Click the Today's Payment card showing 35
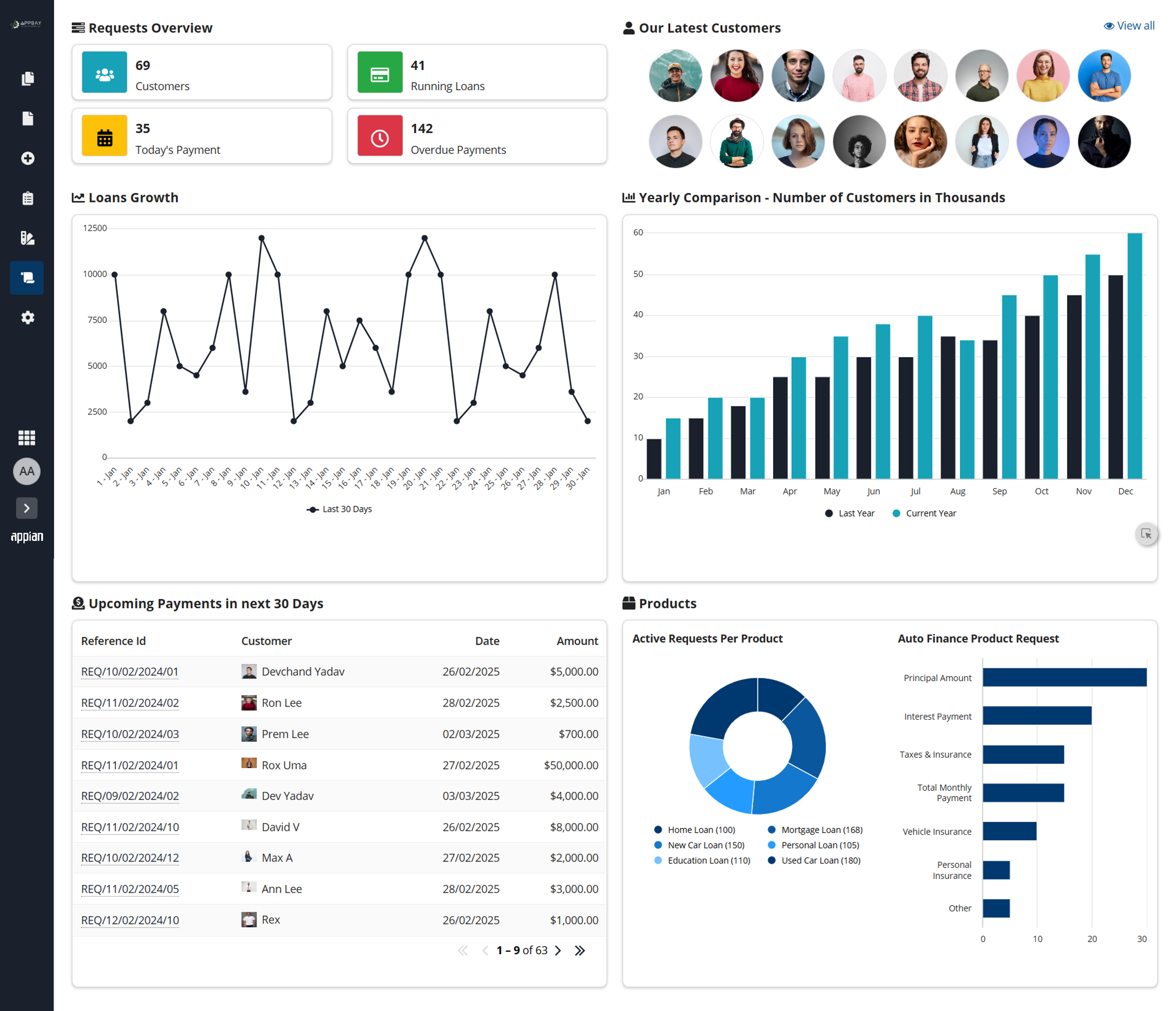The width and height of the screenshot is (1176, 1011). point(202,136)
